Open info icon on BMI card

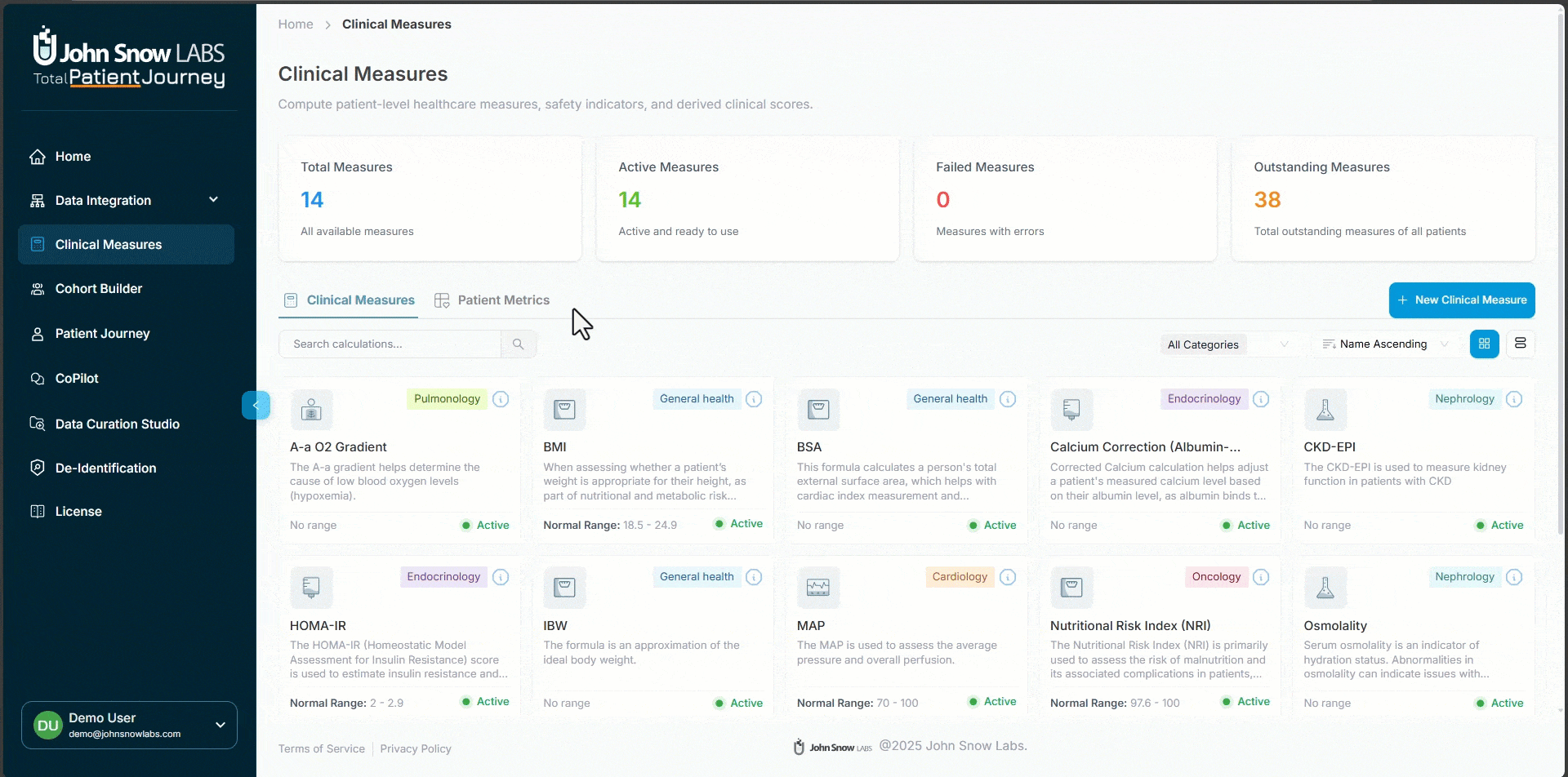point(754,399)
